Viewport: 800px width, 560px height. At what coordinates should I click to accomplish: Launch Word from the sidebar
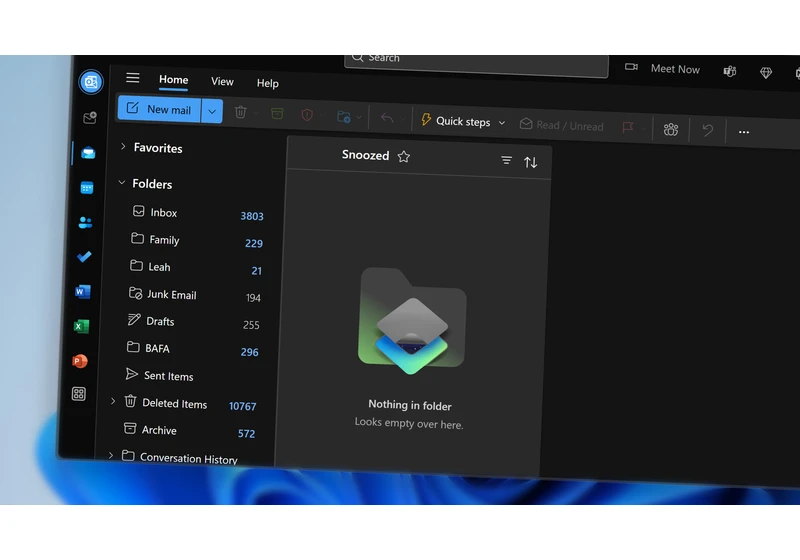(83, 291)
